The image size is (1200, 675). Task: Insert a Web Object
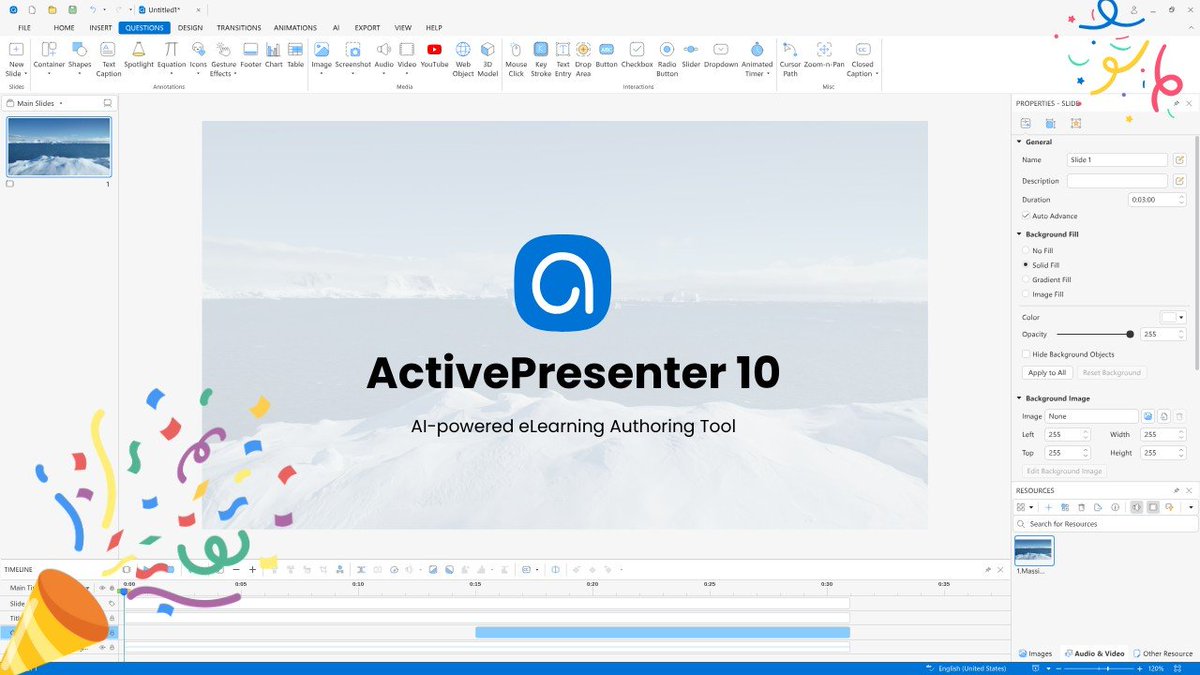coord(463,59)
